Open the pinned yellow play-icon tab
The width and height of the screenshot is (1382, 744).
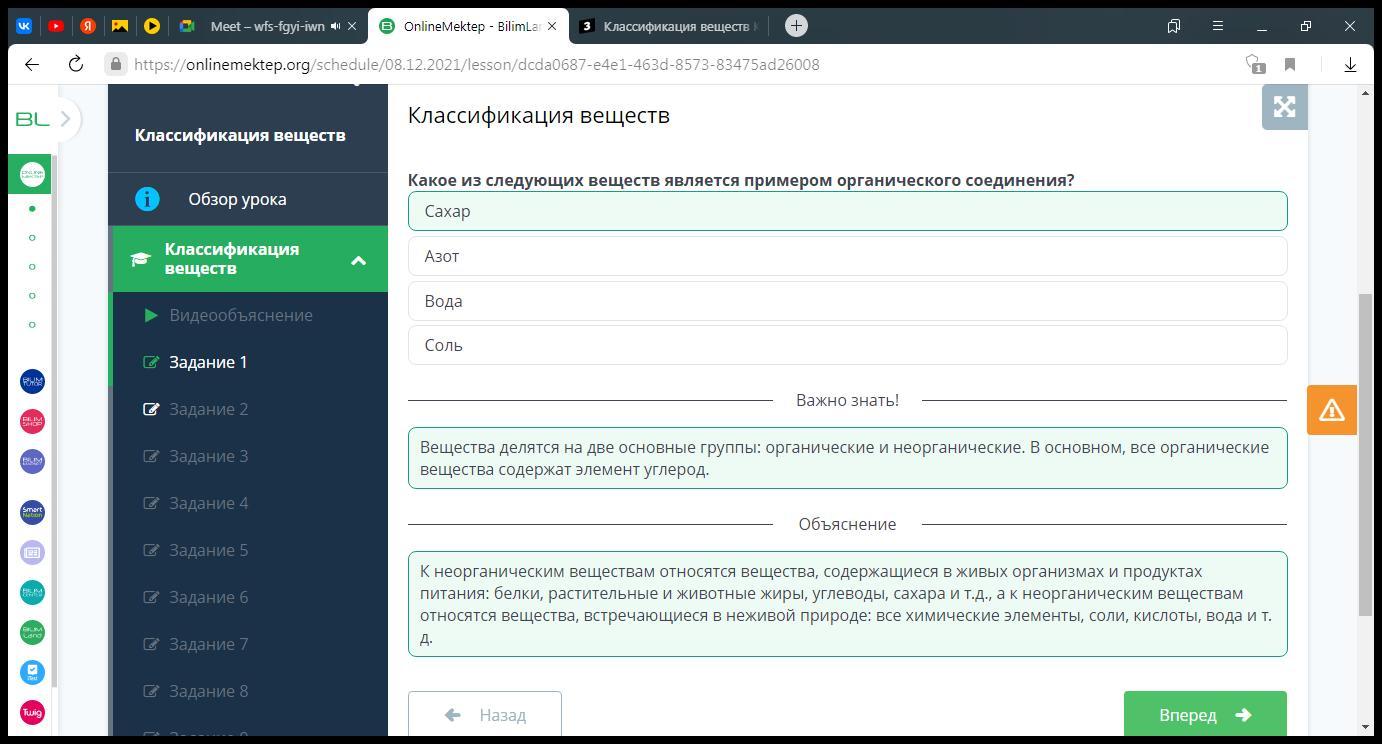[152, 26]
